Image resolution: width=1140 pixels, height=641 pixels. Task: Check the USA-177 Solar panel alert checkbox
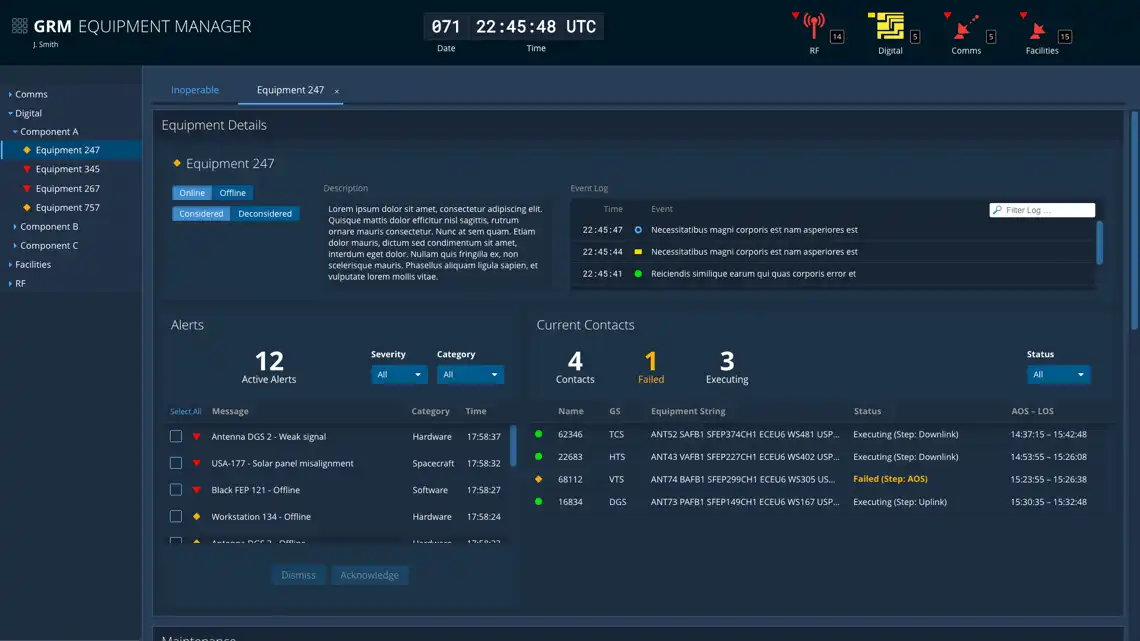pyautogui.click(x=176, y=463)
